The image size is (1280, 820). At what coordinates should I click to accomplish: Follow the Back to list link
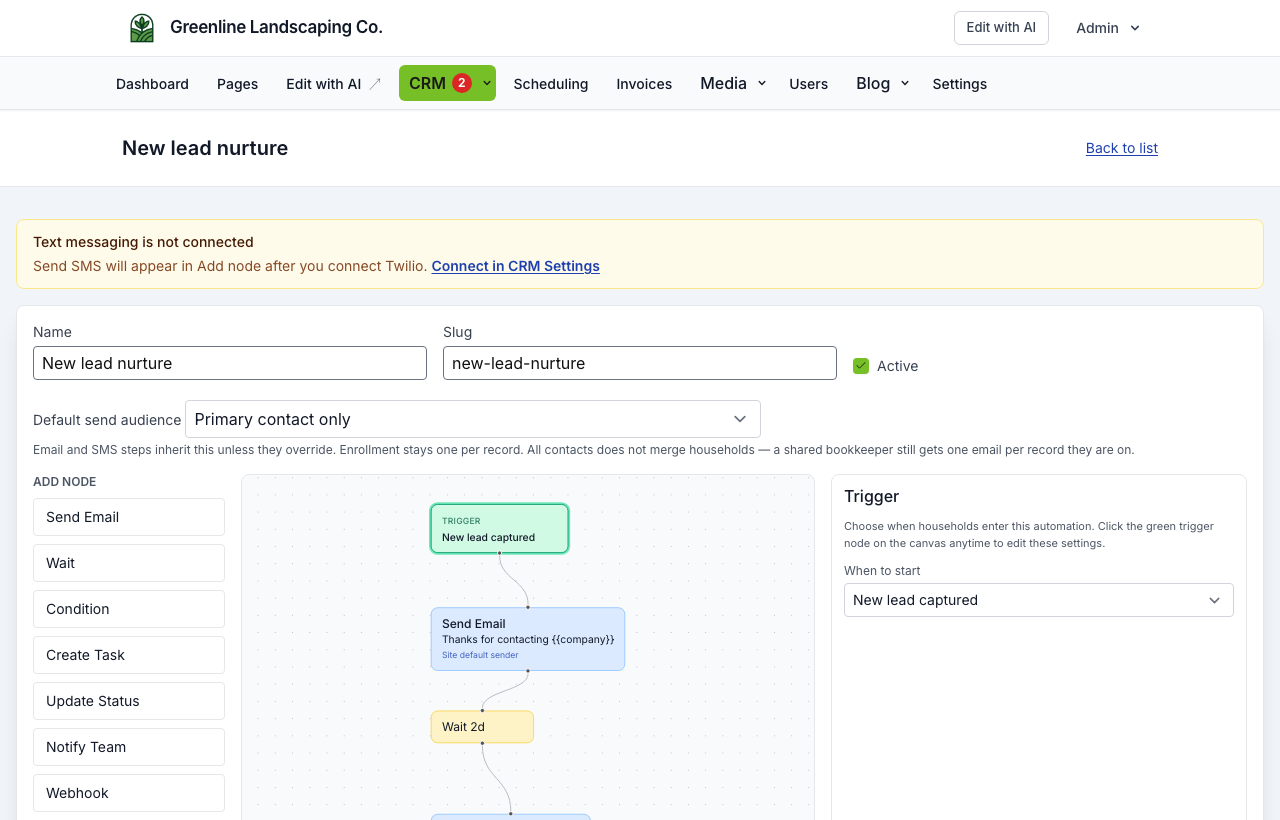point(1122,148)
